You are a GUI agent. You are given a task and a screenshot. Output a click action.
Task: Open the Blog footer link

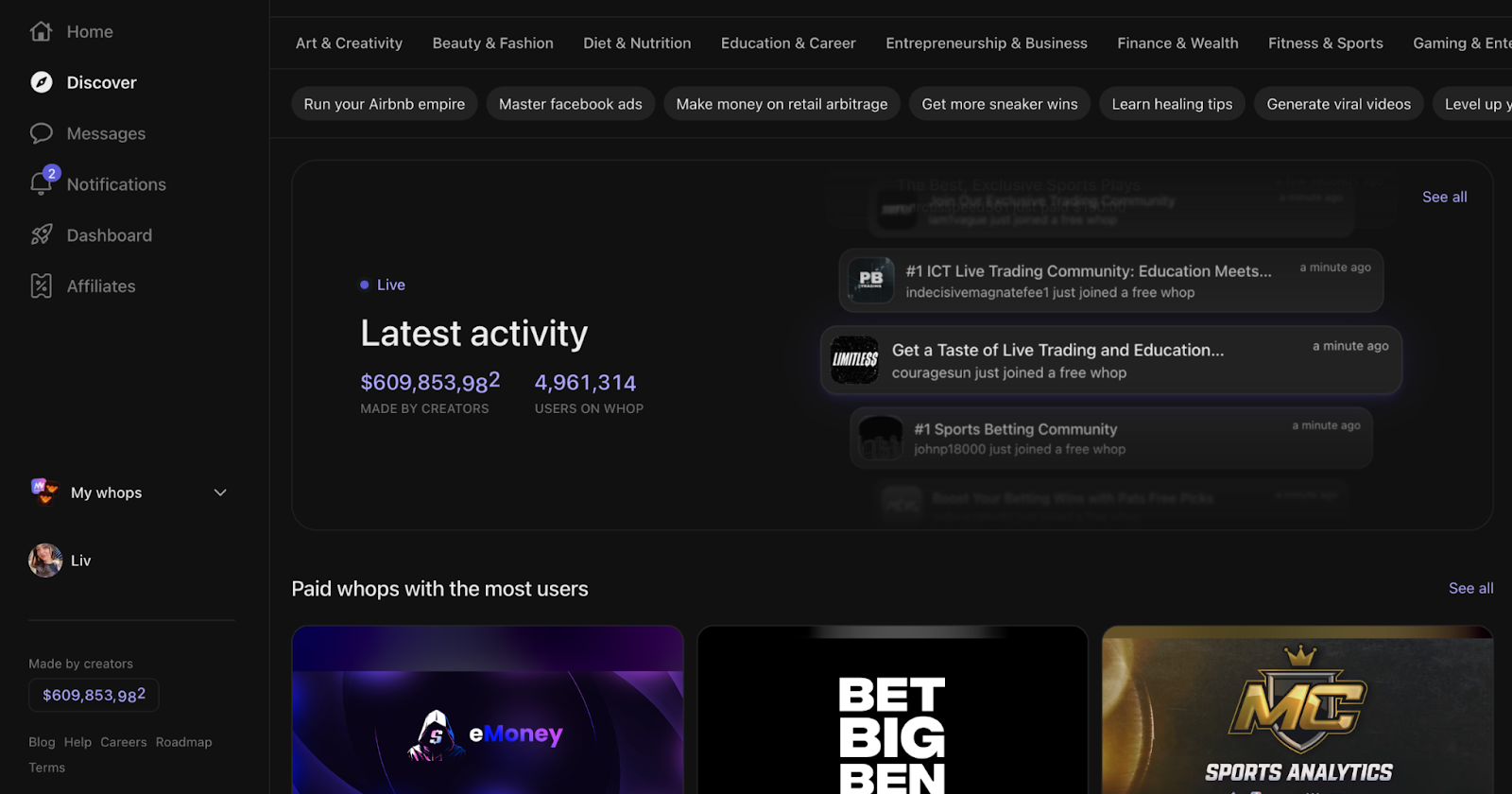(x=42, y=742)
